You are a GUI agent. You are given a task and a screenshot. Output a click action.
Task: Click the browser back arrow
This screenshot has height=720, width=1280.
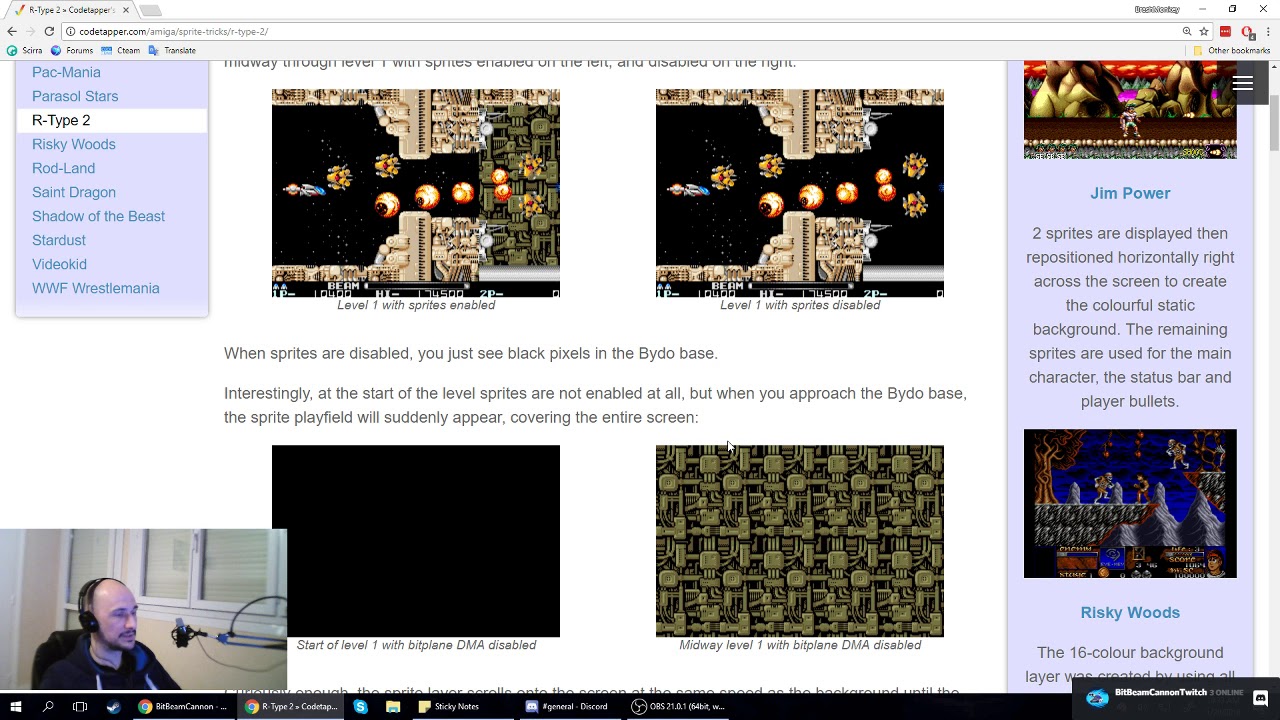[x=12, y=31]
